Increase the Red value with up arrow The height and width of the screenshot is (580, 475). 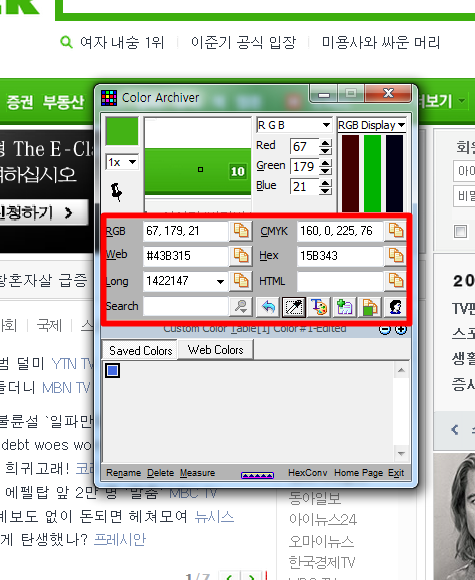[325, 143]
